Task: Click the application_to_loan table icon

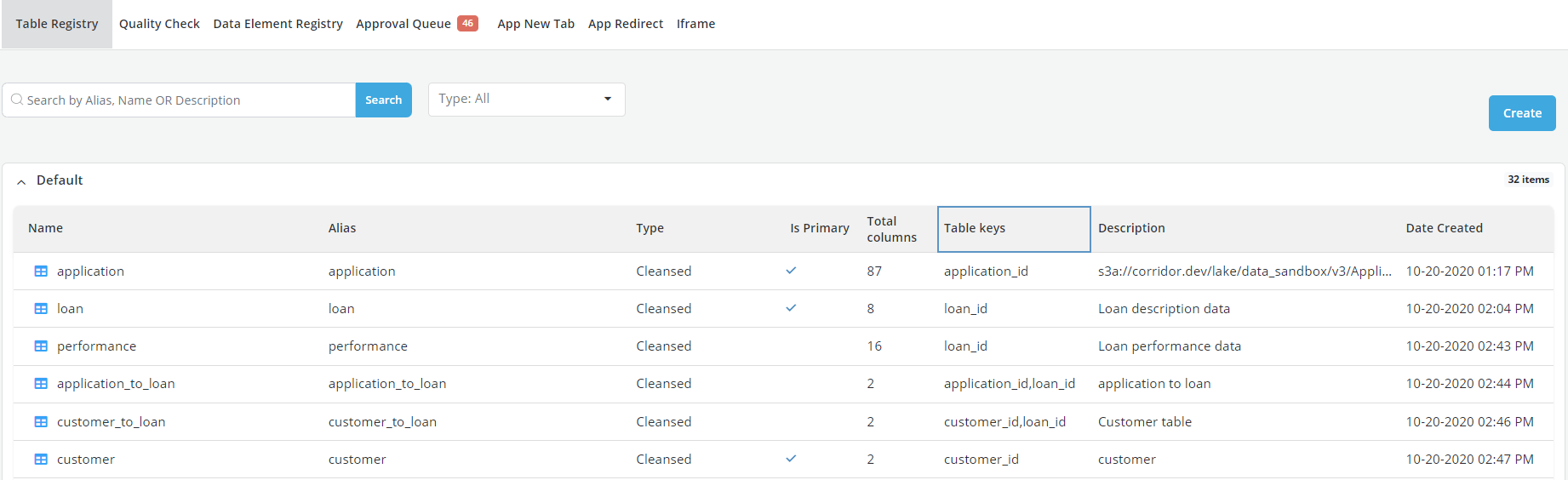Action: click(41, 384)
